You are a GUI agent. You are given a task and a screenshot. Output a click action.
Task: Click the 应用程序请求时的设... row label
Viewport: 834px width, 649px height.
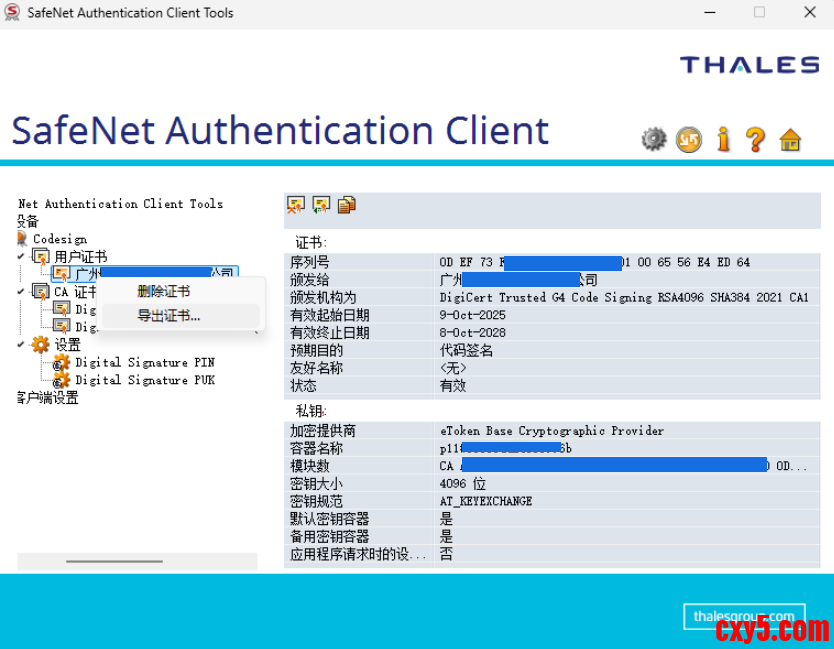click(x=358, y=554)
